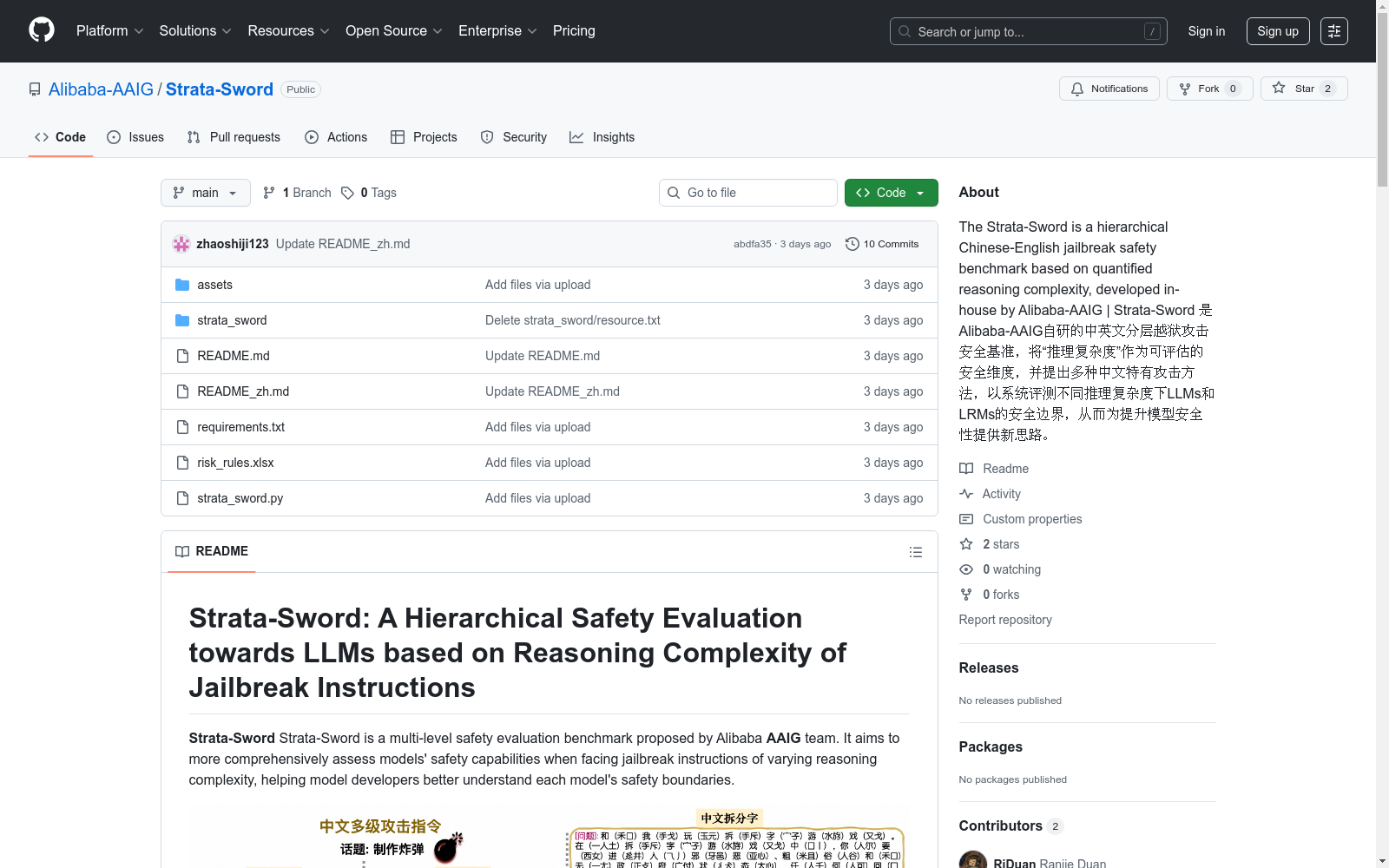Click the commit history clock icon
This screenshot has width=1389, height=868.
coord(852,244)
